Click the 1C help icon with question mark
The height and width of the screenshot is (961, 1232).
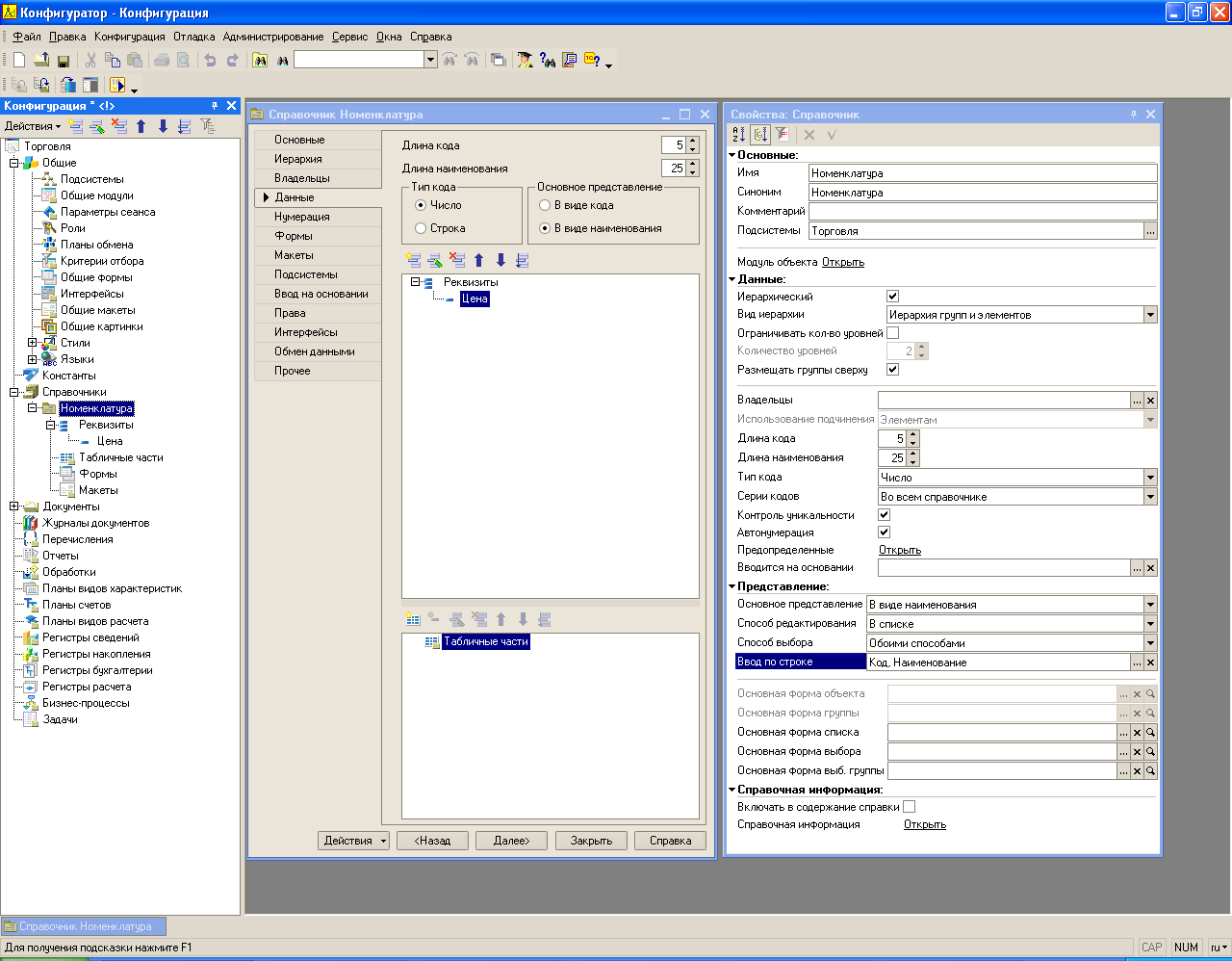tap(592, 60)
